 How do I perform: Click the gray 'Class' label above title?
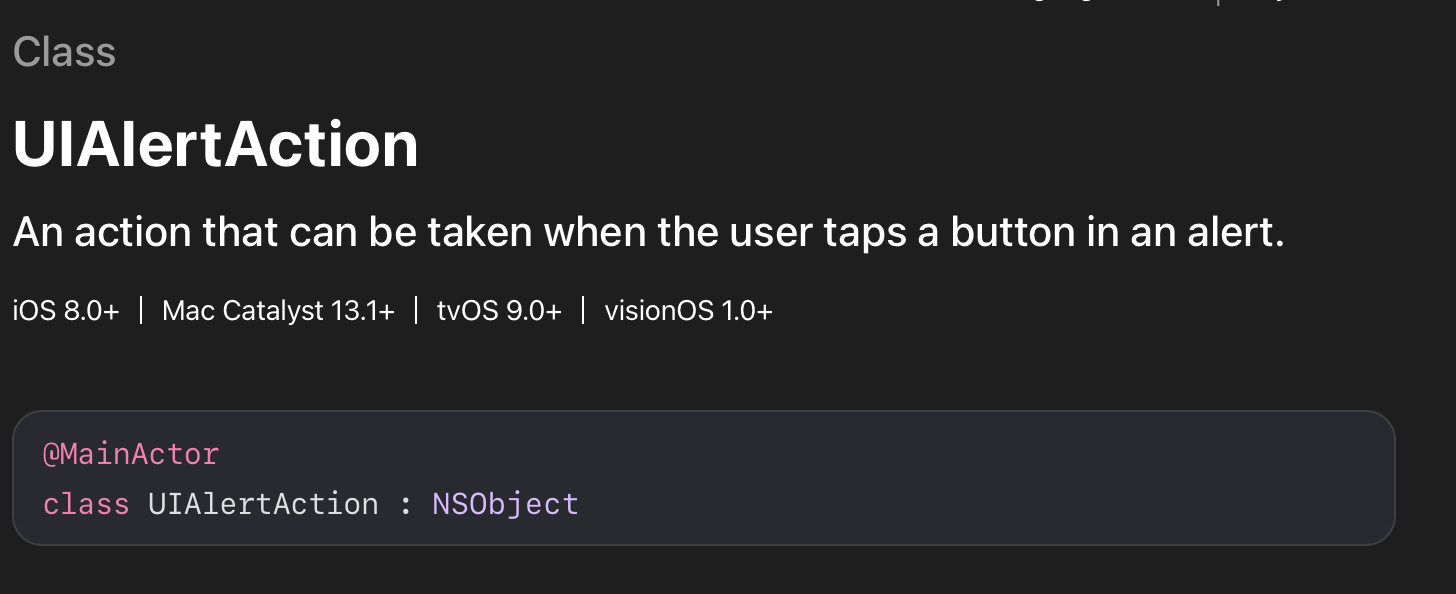coord(64,52)
